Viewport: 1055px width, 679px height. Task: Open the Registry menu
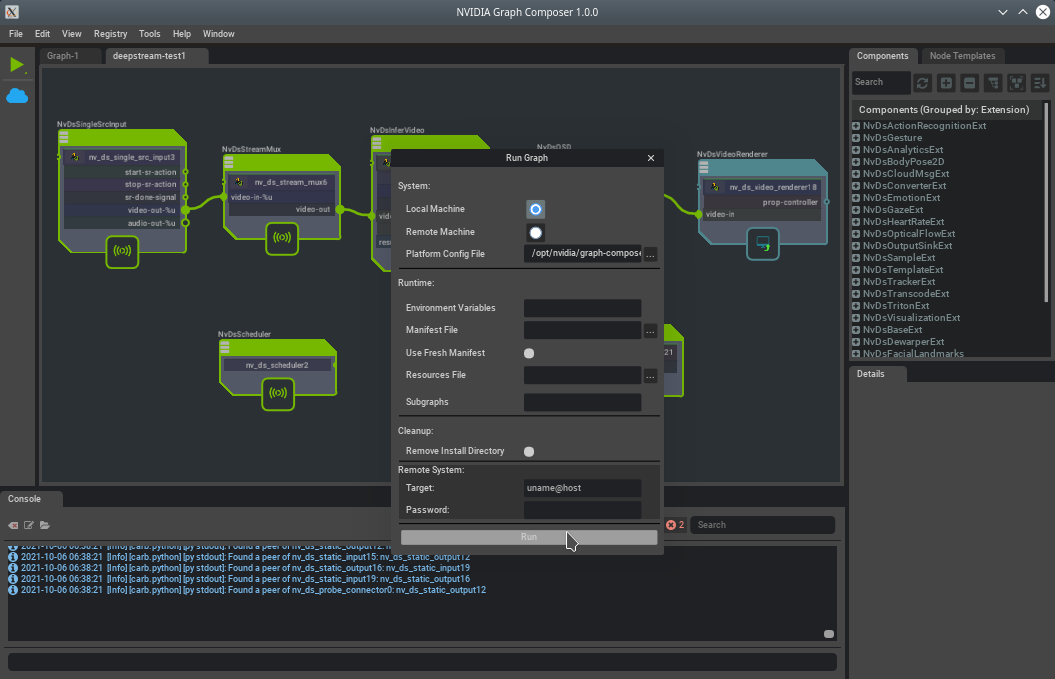(110, 34)
